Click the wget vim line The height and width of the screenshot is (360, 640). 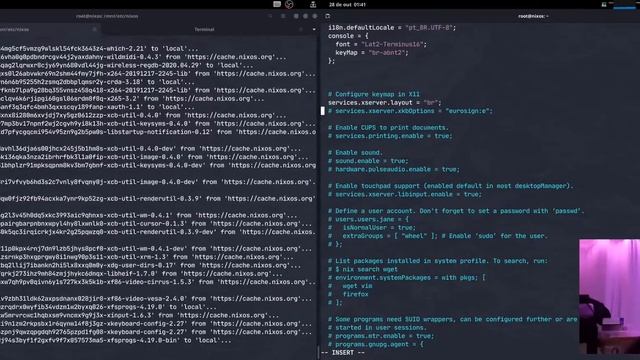(350, 286)
